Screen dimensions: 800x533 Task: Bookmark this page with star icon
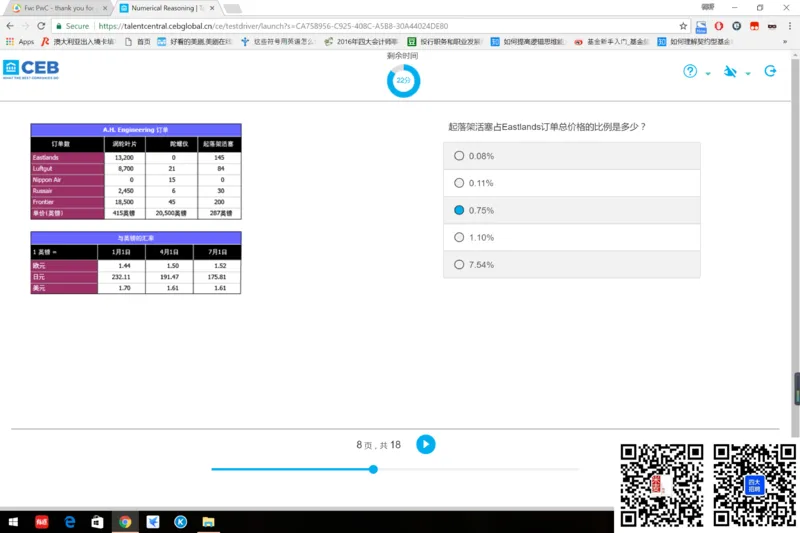point(683,26)
